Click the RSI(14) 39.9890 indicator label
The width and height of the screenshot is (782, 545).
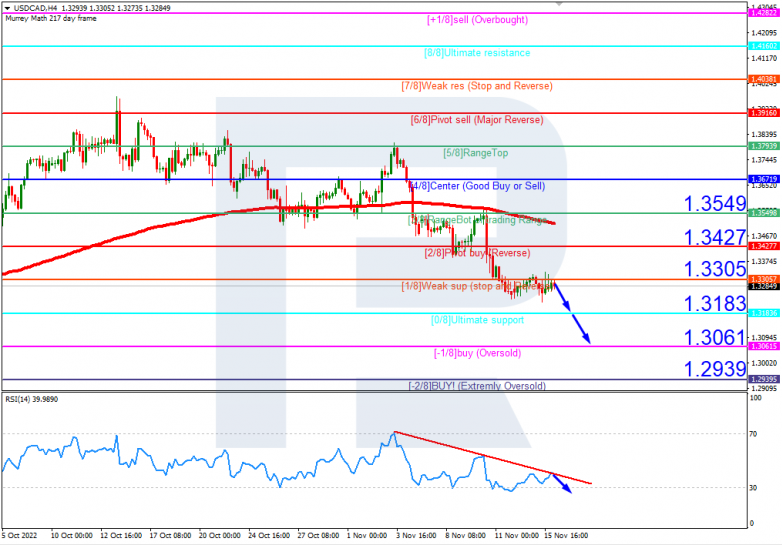coord(31,399)
